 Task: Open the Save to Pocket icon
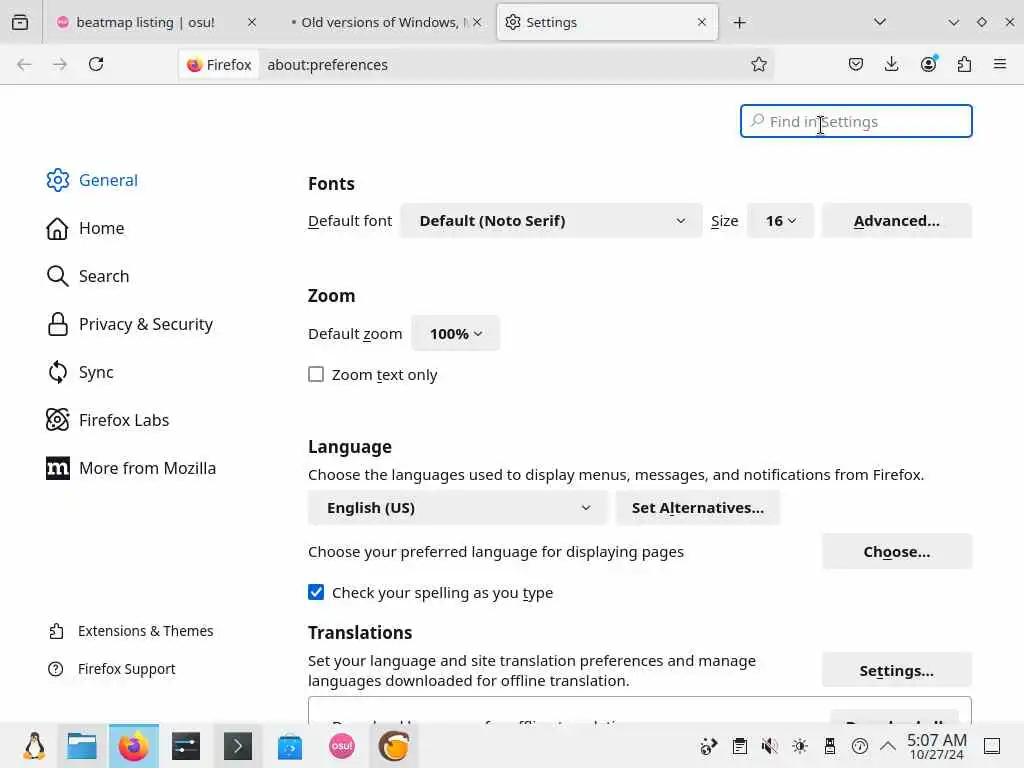(x=856, y=64)
